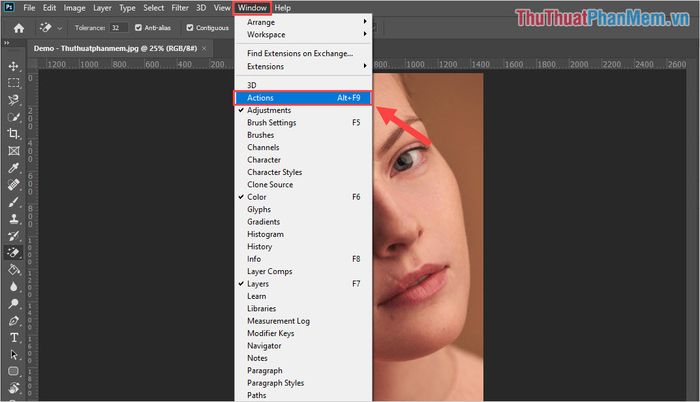700x402 pixels.
Task: Select the Pen tool
Action: click(13, 321)
